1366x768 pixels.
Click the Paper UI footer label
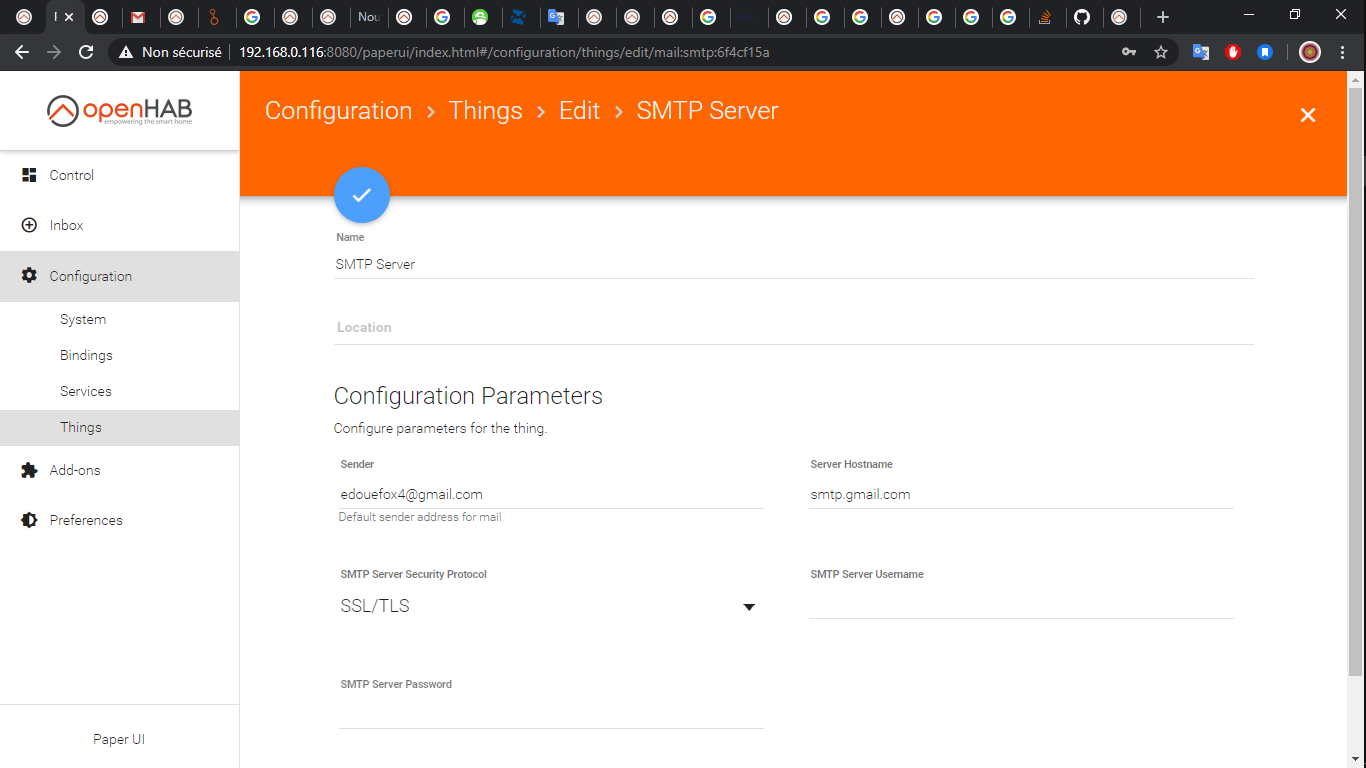coord(119,739)
